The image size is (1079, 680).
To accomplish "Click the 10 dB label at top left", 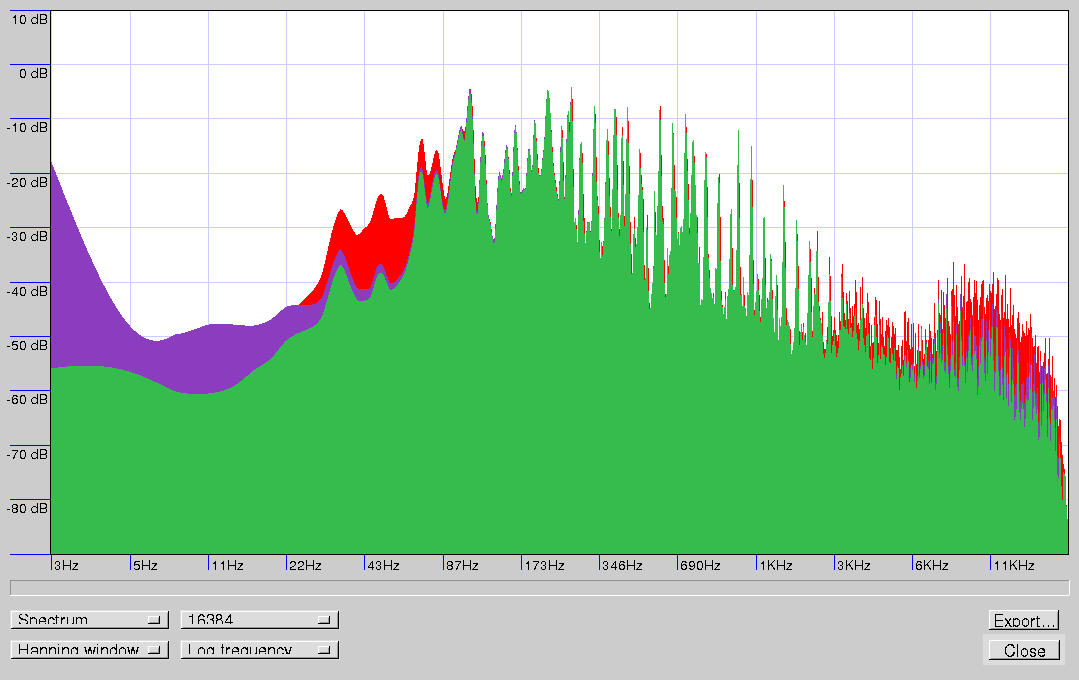I will 26,18.
